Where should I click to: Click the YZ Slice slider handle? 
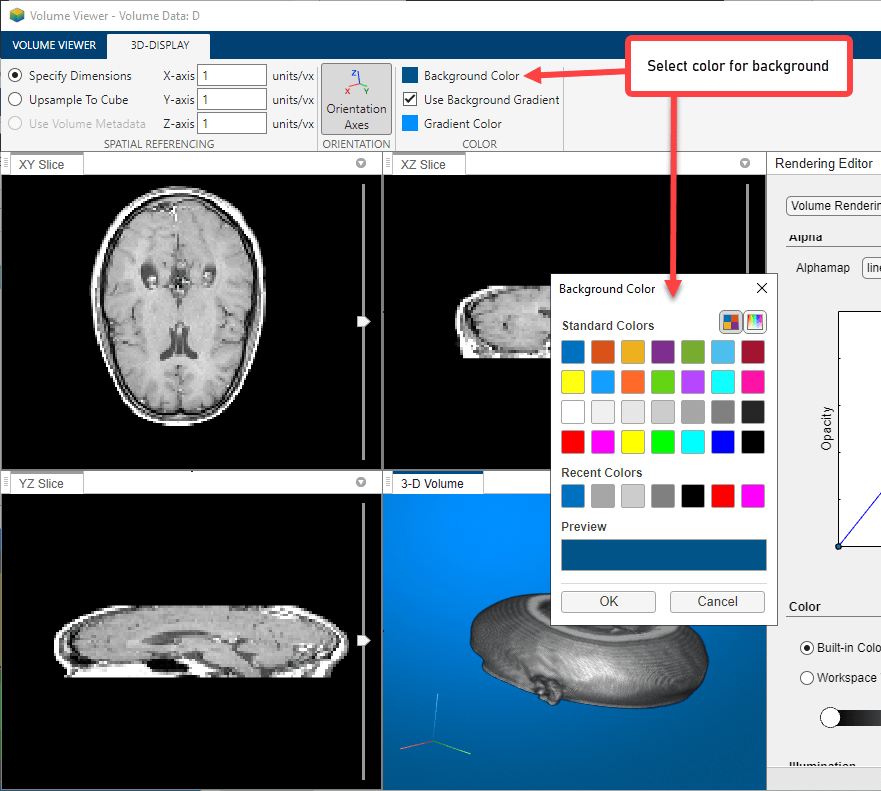[x=364, y=640]
